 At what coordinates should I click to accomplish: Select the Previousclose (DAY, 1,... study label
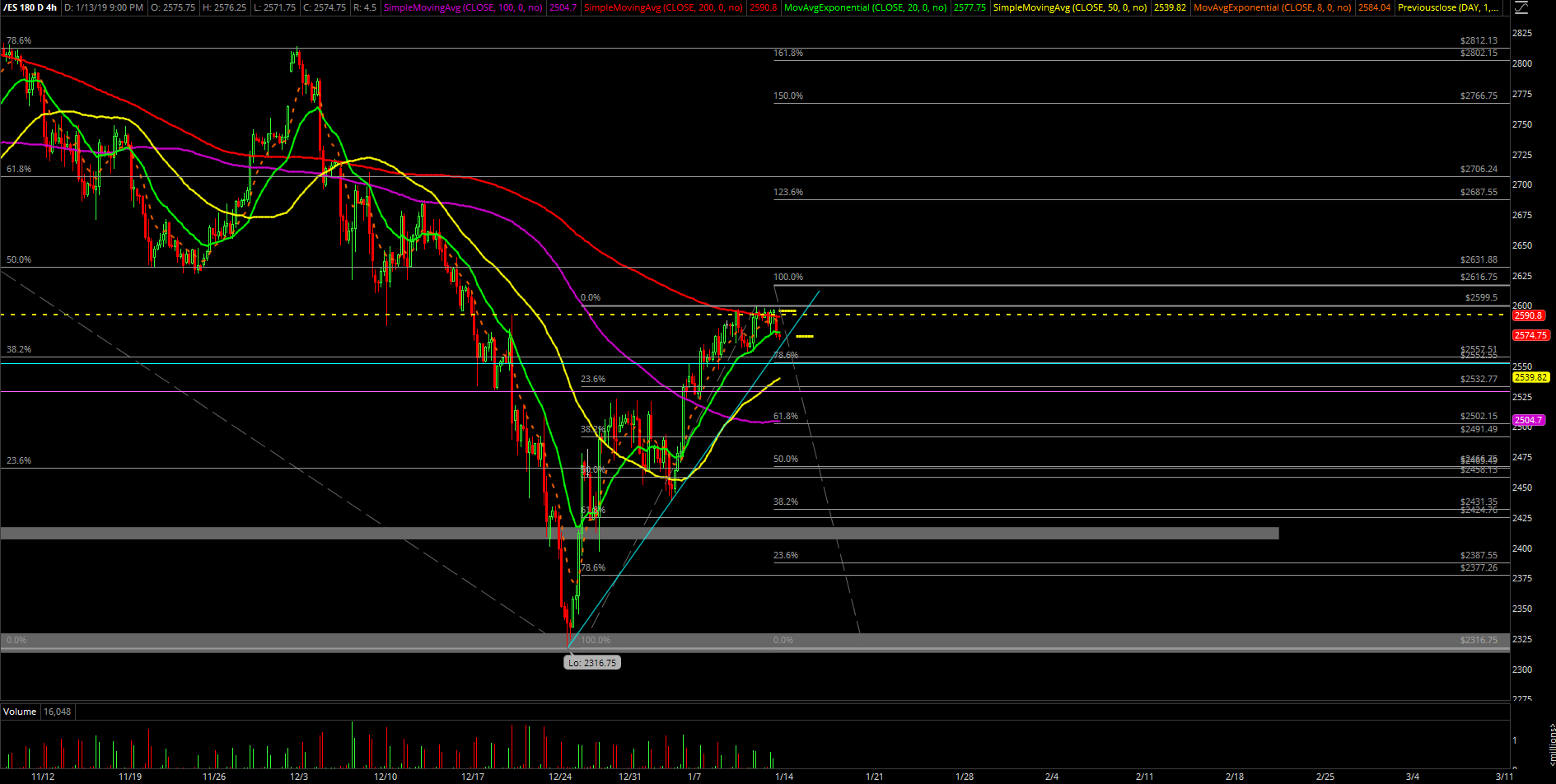click(1448, 7)
